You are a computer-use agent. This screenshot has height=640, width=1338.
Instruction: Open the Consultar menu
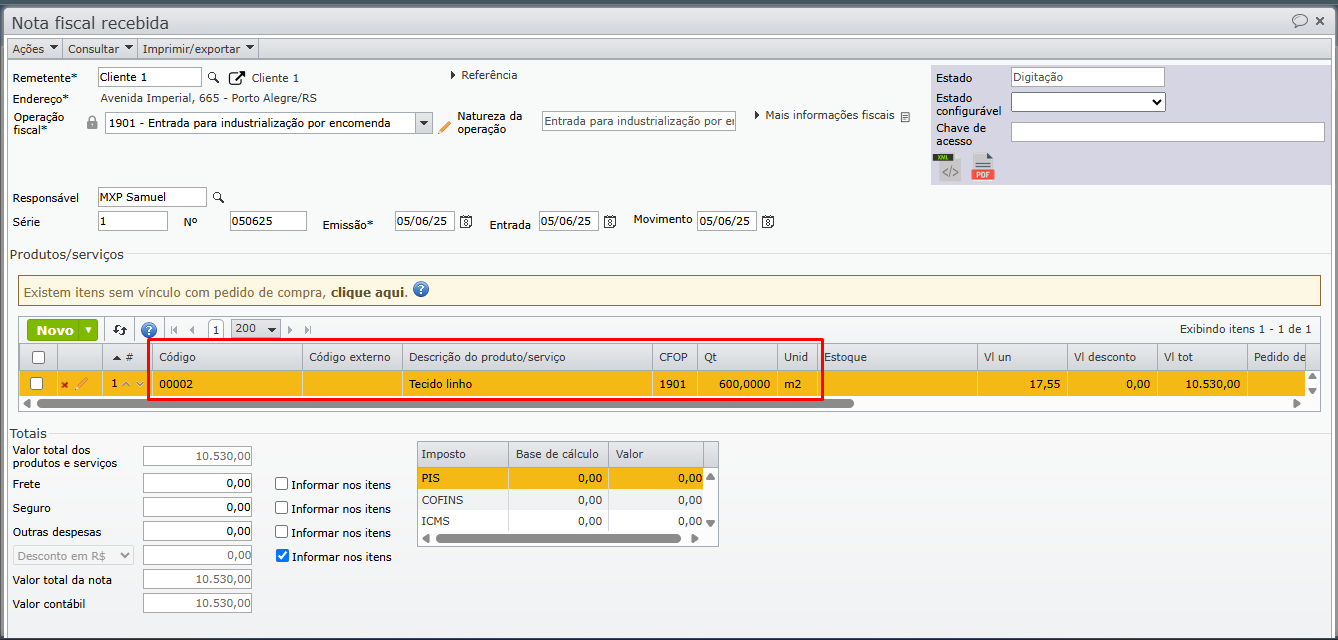tap(100, 48)
